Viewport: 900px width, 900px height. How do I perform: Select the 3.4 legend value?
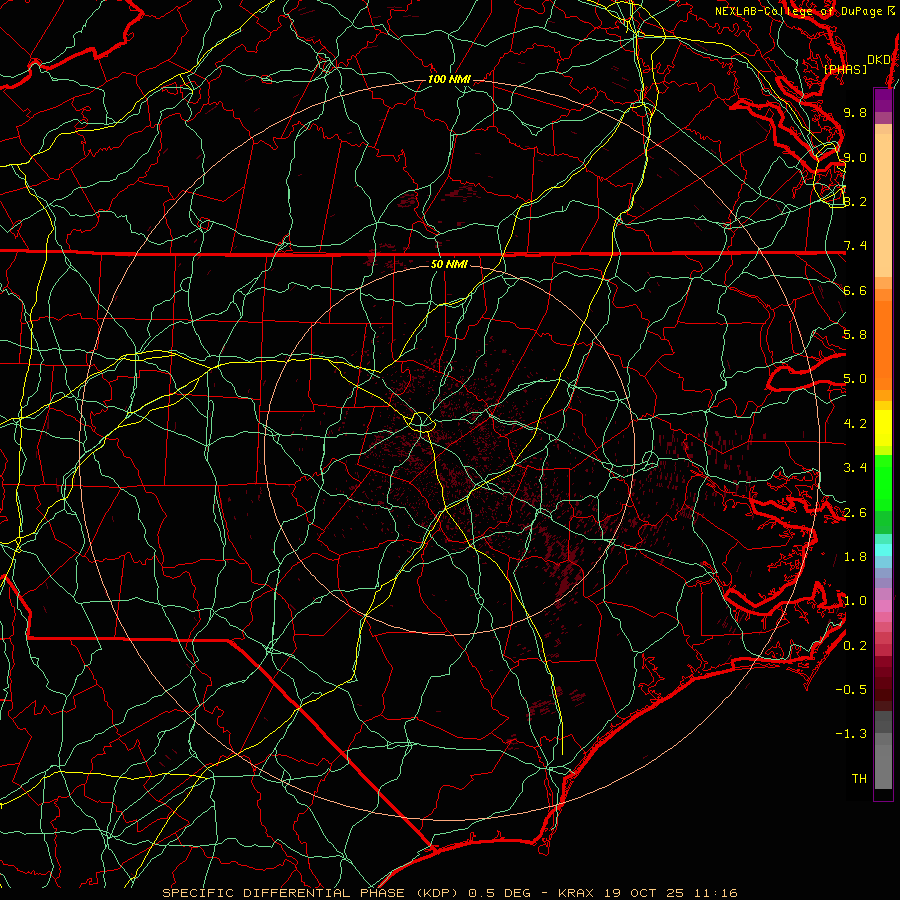coord(855,468)
